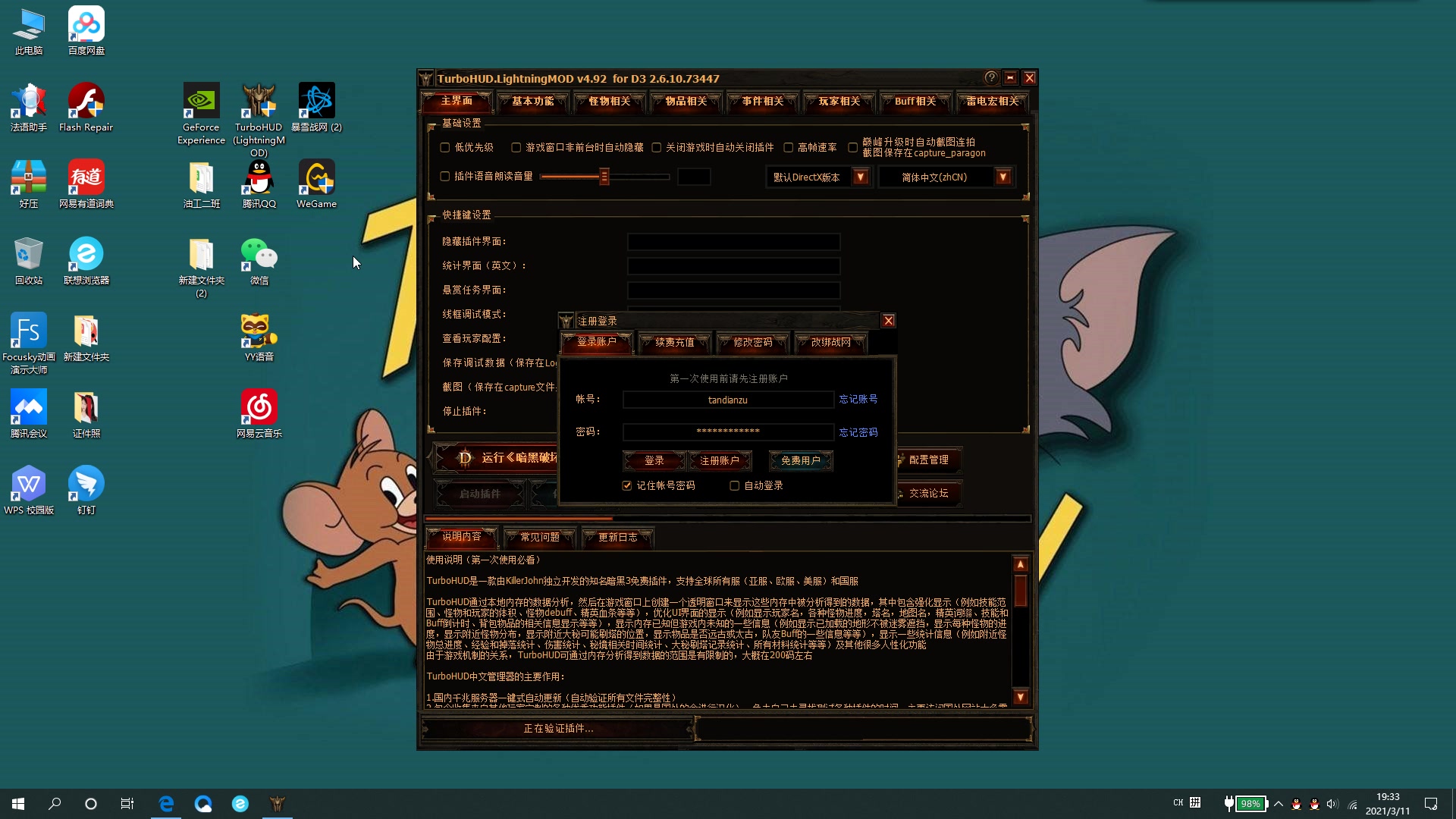Launch YY语音 desktop icon
The width and height of the screenshot is (1456, 819).
point(259,338)
